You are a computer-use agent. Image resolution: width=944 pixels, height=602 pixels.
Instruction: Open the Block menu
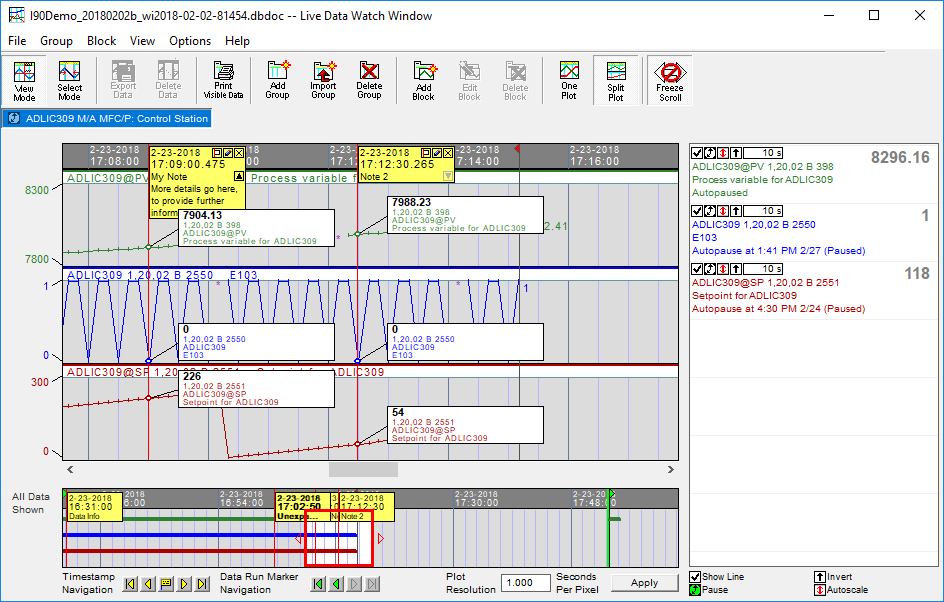(x=101, y=41)
